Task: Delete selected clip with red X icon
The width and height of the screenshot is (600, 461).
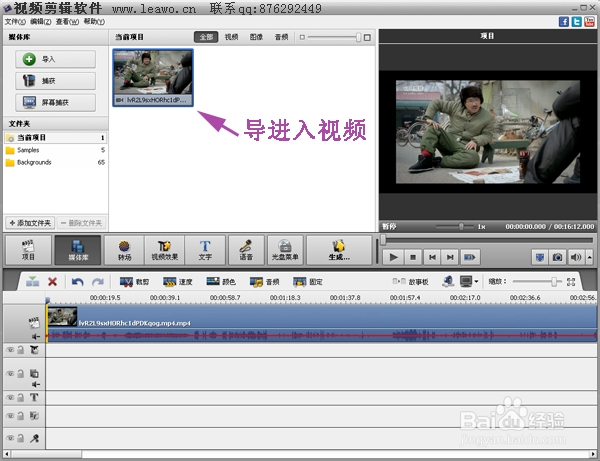Action: [x=52, y=282]
